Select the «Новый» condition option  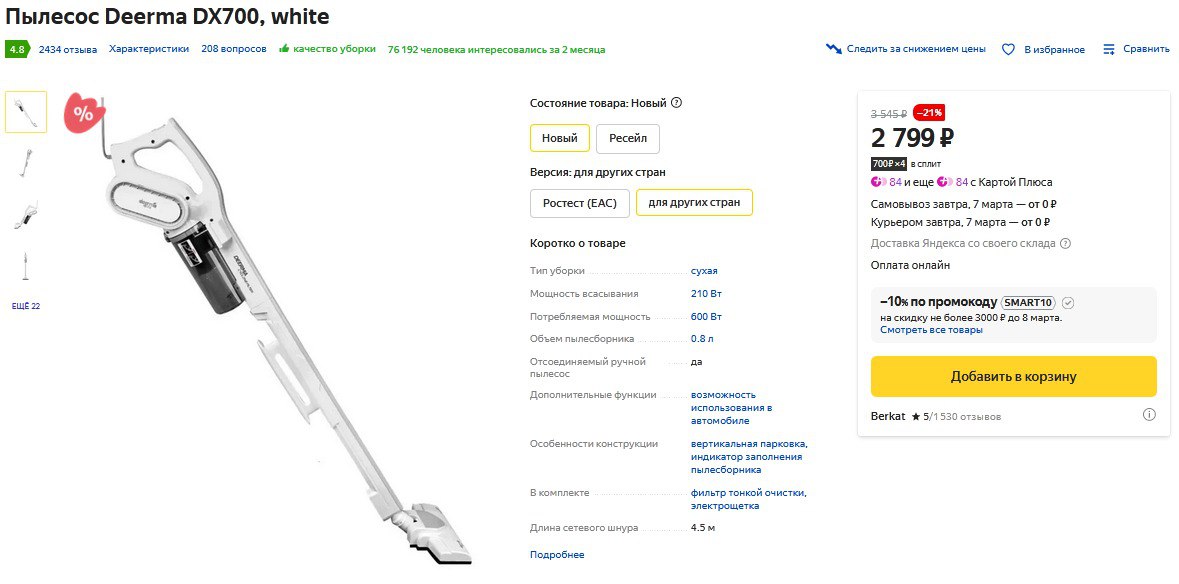pyautogui.click(x=559, y=138)
